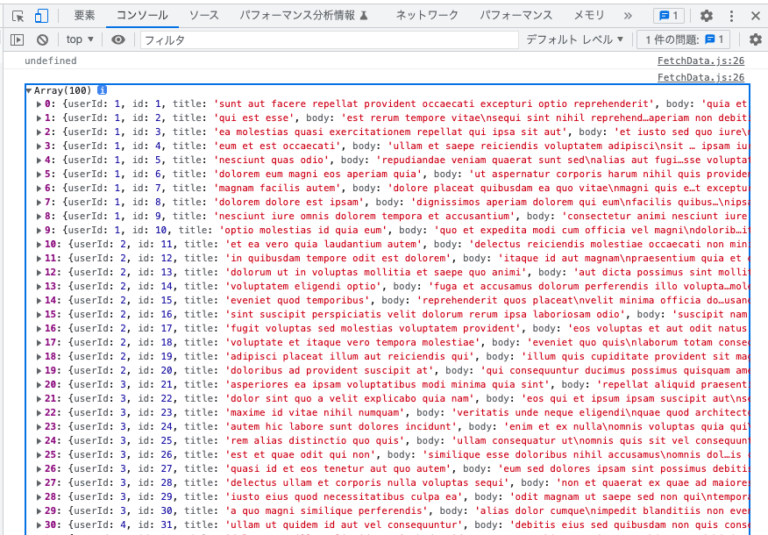The height and width of the screenshot is (535, 768).
Task: Expand array item 0
Action: [39, 104]
